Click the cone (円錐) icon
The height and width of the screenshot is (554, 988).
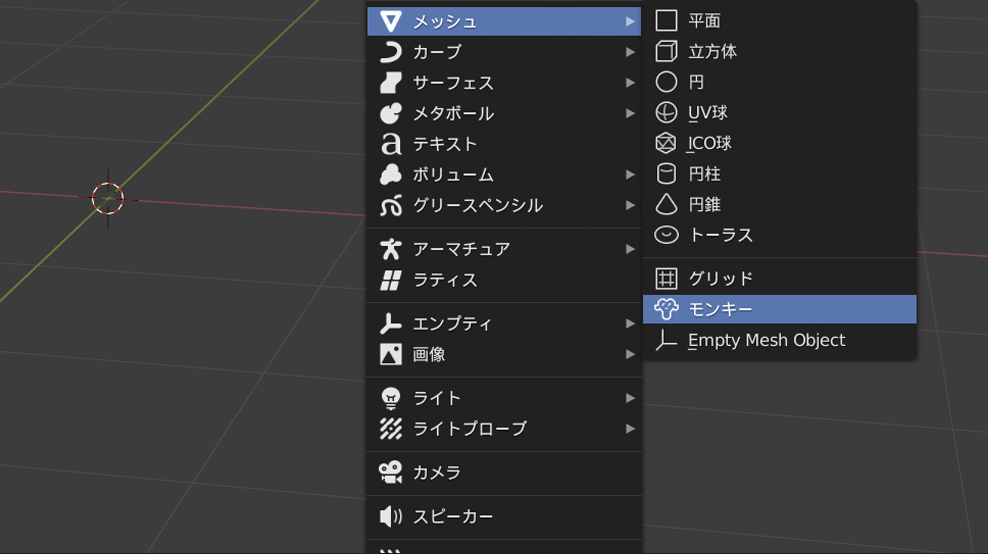666,204
